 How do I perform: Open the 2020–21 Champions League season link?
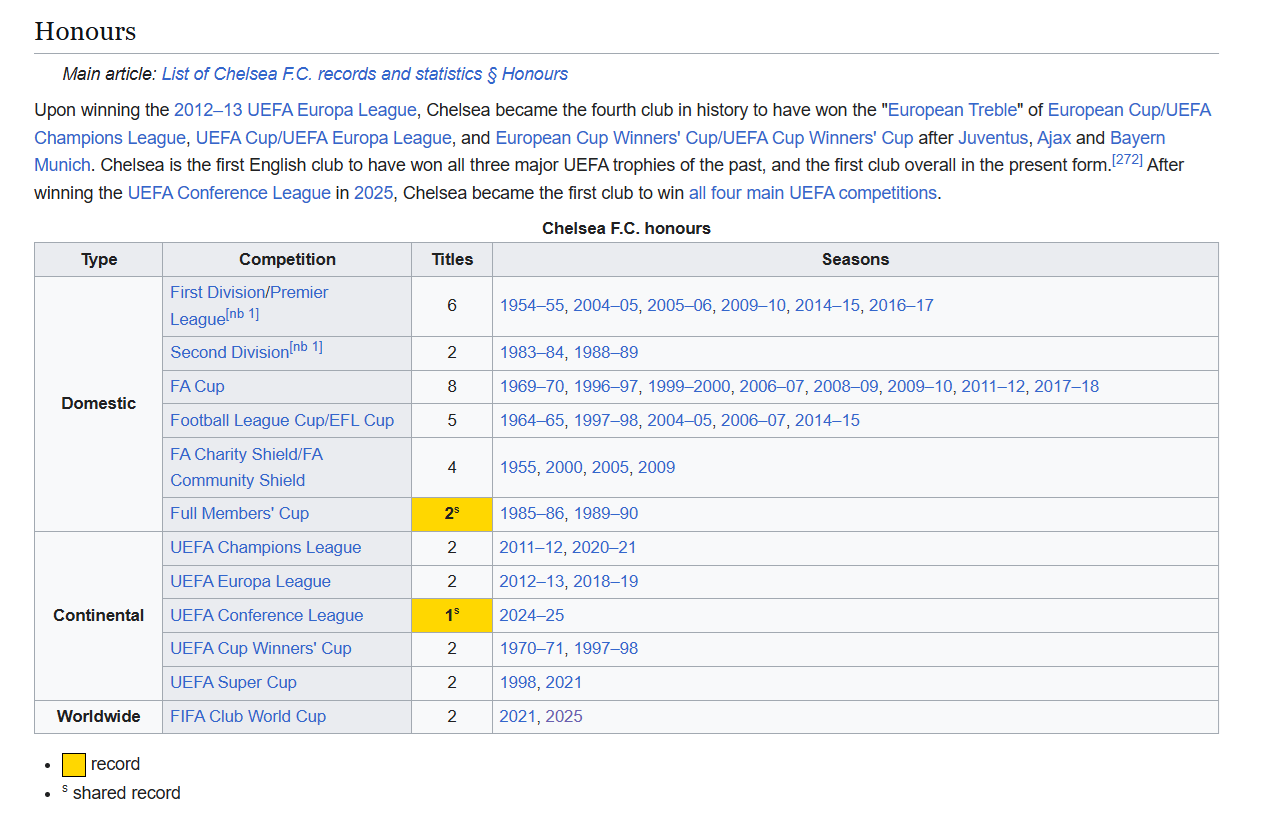coord(604,548)
